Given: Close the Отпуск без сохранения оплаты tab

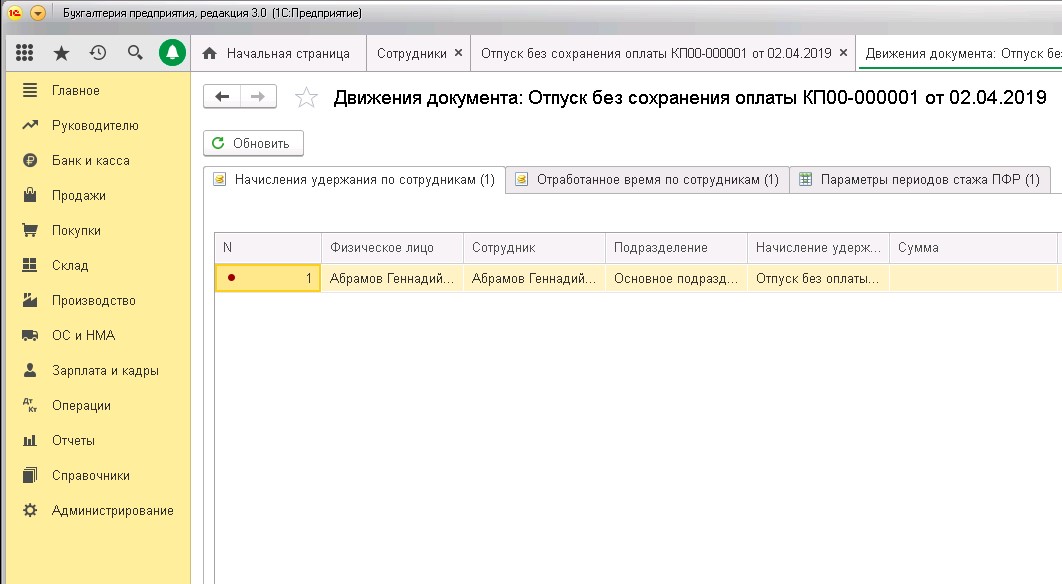Looking at the screenshot, I should 844,53.
